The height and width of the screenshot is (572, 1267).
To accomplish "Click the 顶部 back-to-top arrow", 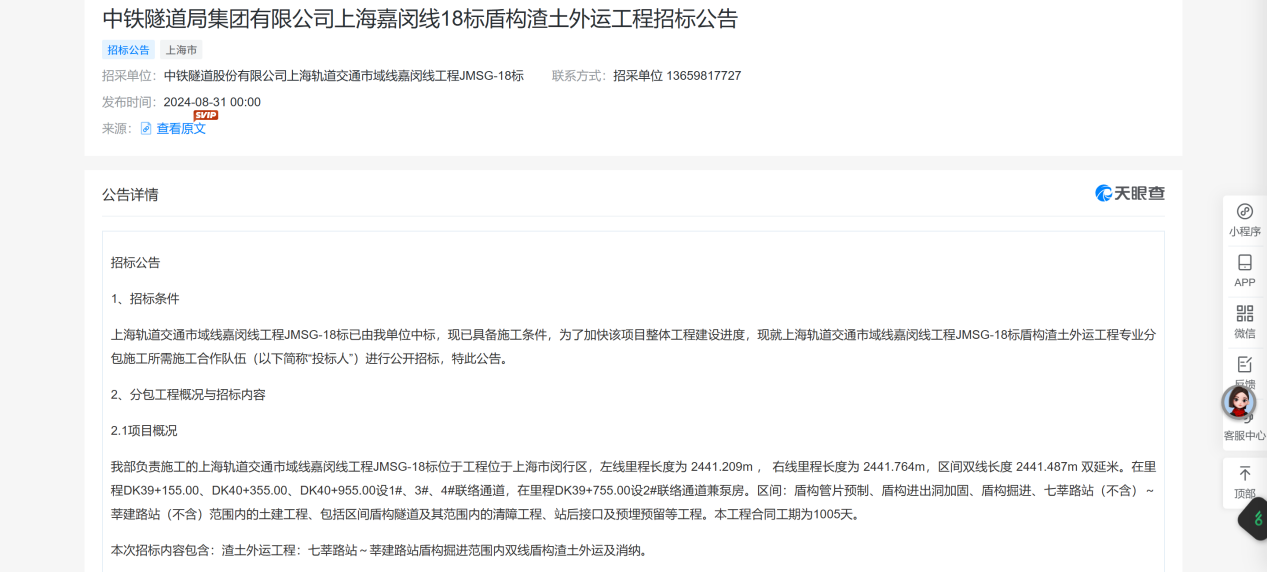I will pos(1245,474).
